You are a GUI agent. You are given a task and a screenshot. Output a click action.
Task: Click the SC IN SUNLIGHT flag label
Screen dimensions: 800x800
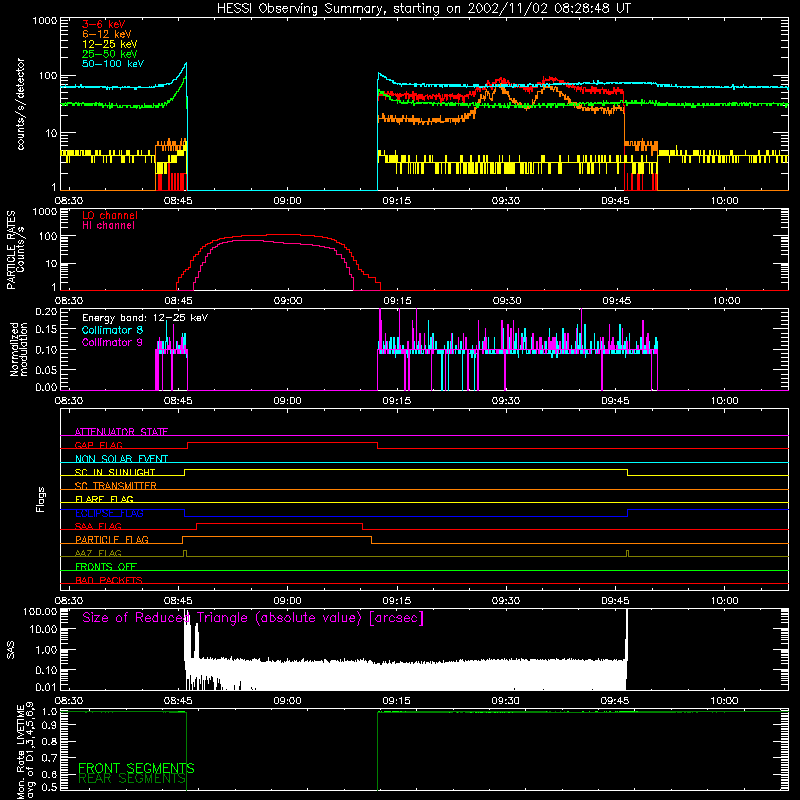pos(115,472)
